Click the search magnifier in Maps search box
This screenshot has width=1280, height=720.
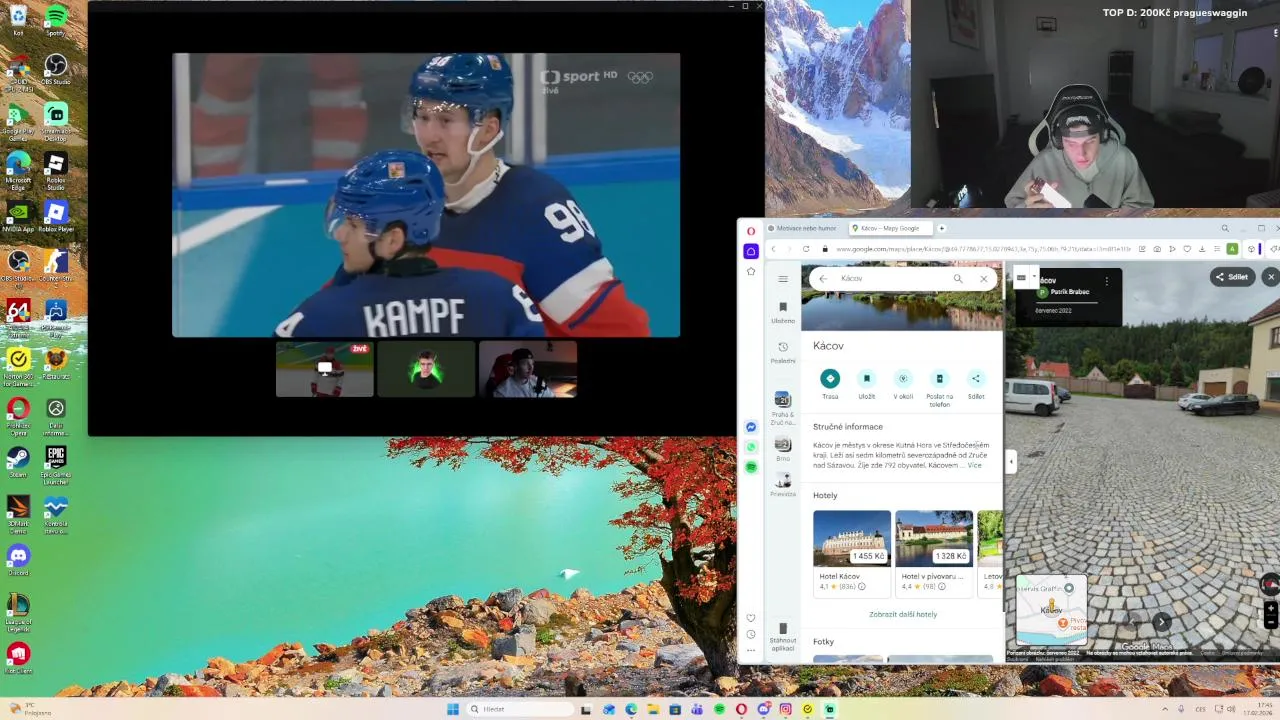tap(958, 279)
